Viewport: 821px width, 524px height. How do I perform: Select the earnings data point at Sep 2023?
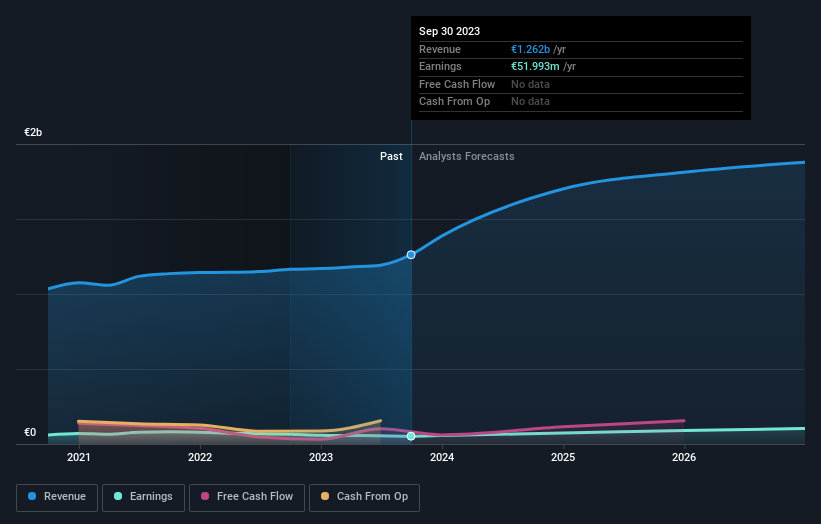(411, 436)
